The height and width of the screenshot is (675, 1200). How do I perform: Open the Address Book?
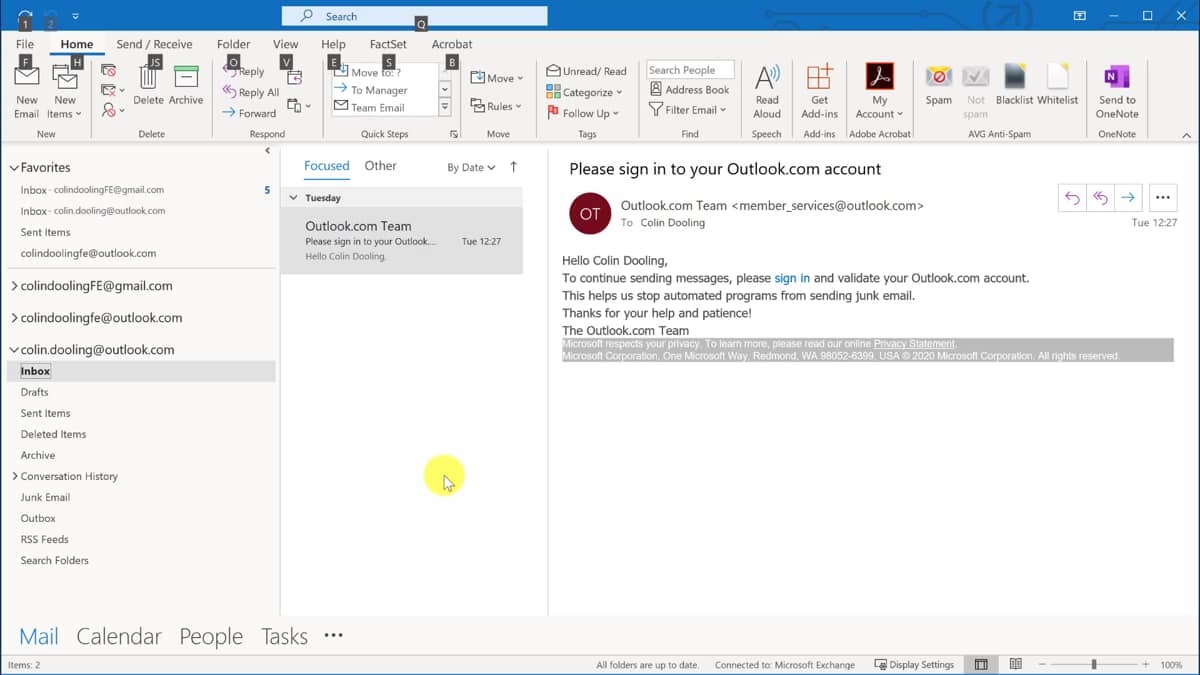(x=689, y=90)
